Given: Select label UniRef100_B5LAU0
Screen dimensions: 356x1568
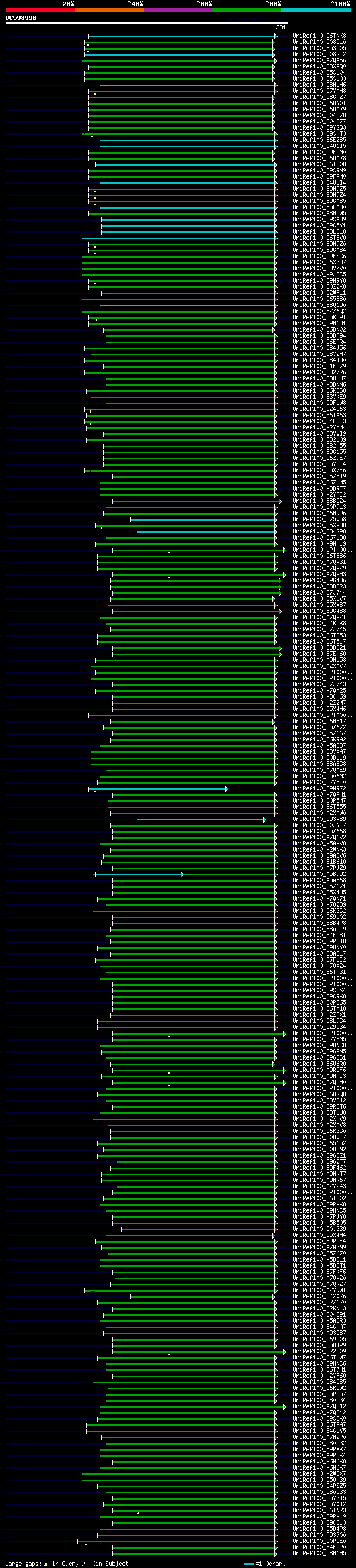Looking at the screenshot, I should tap(319, 207).
